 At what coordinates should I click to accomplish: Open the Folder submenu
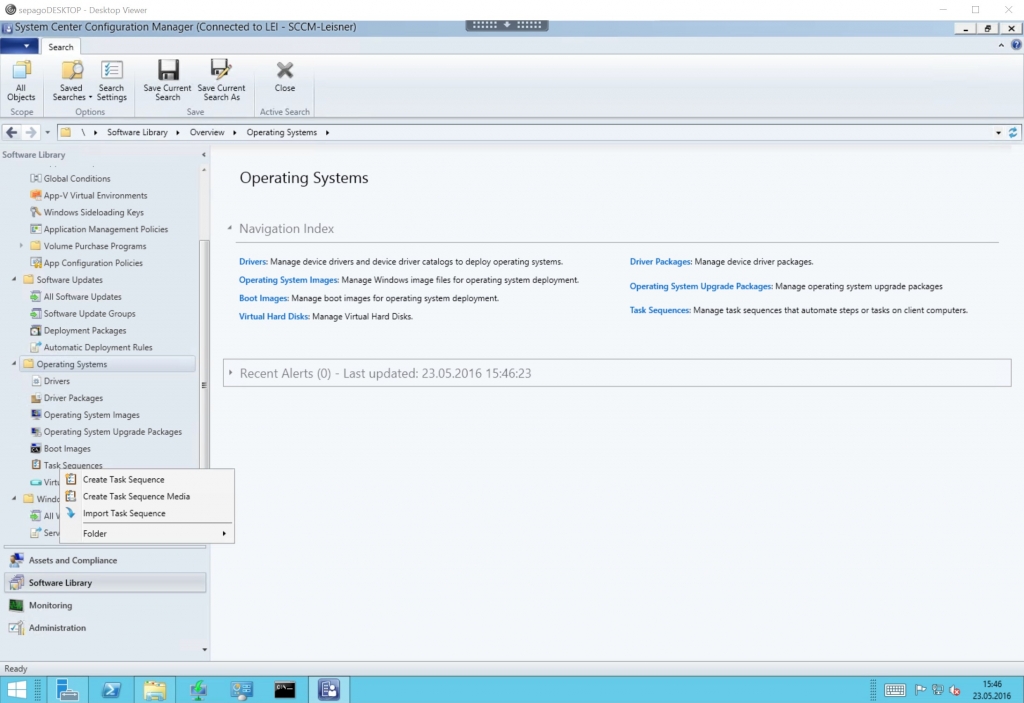pos(147,534)
